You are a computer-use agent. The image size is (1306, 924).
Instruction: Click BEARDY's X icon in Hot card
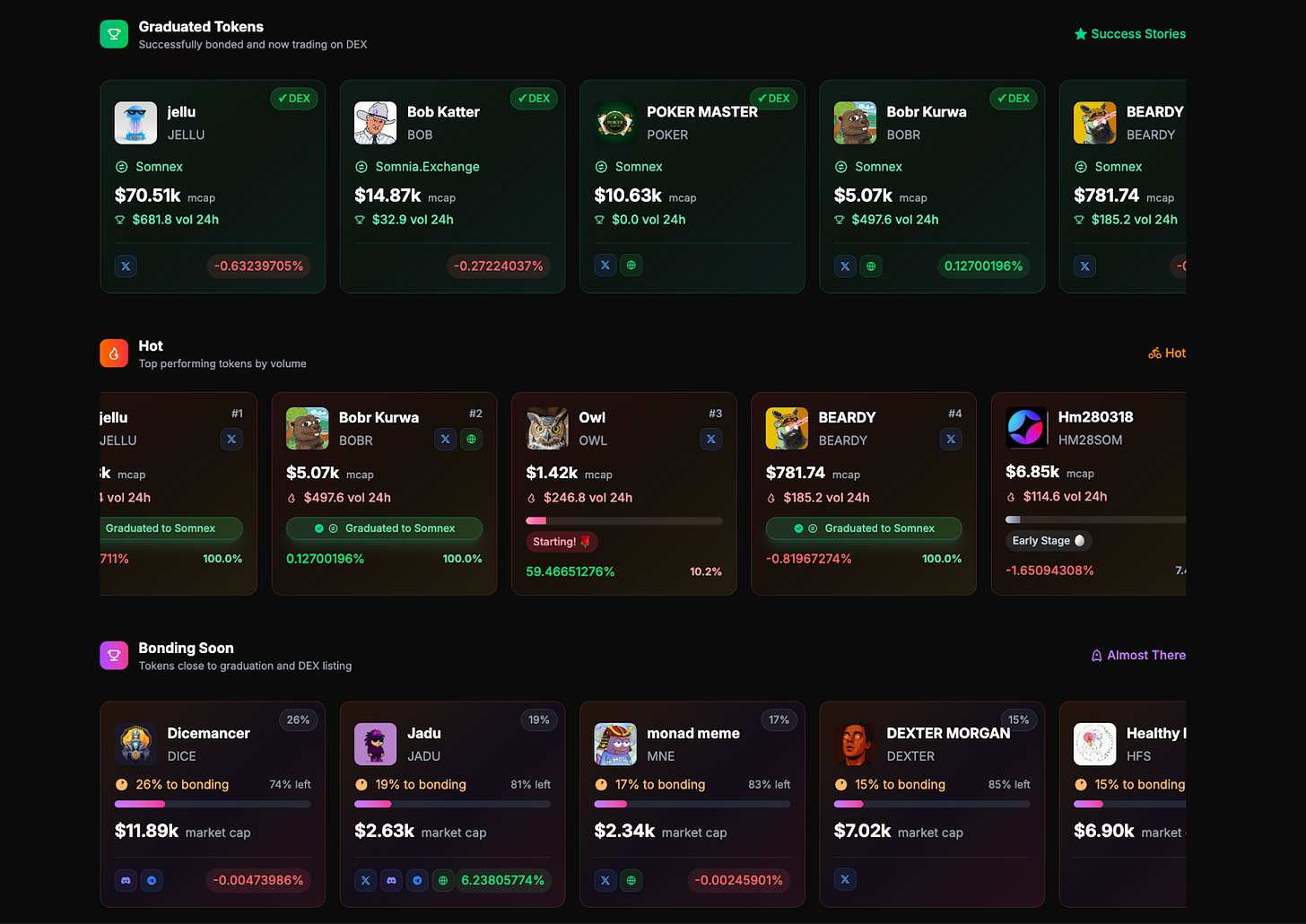[x=951, y=439]
